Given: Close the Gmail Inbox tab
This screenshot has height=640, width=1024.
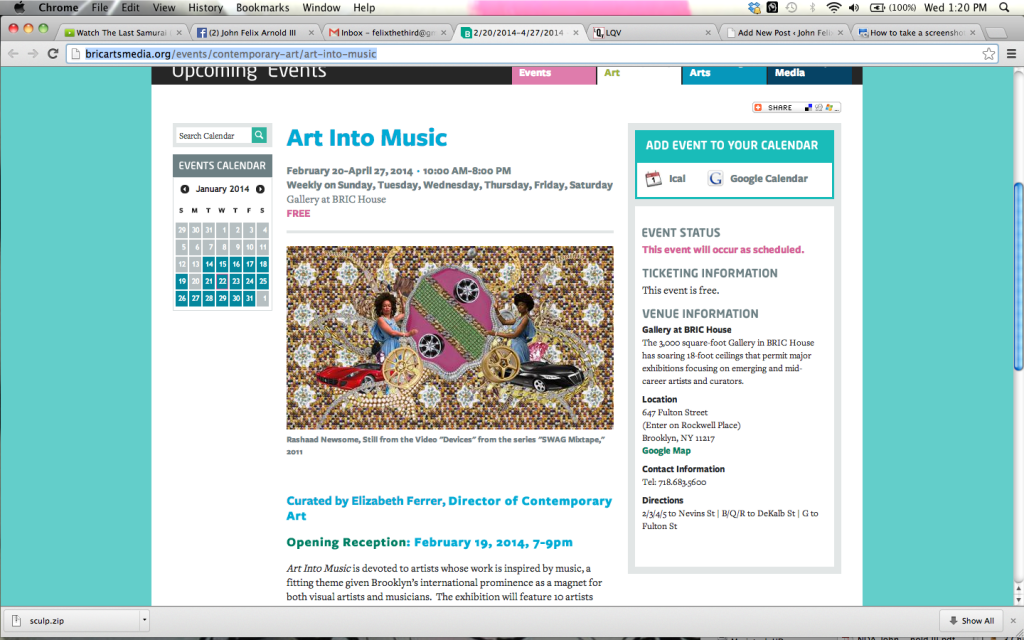Looking at the screenshot, I should [x=444, y=33].
